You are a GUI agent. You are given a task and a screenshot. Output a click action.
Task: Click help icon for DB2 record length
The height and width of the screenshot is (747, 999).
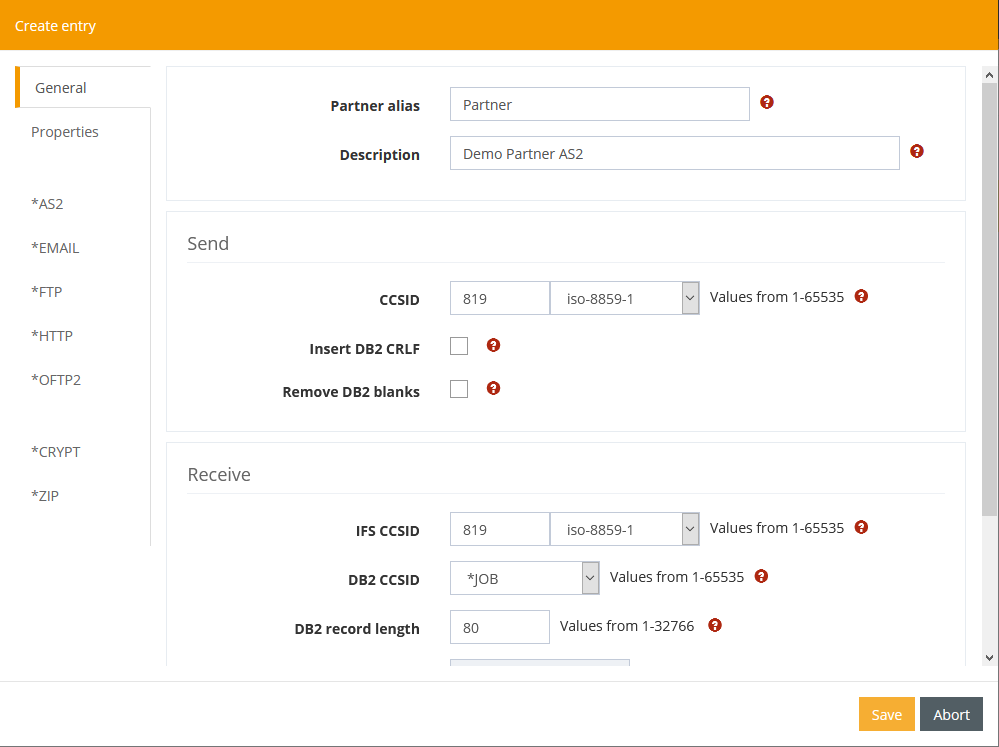pyautogui.click(x=714, y=625)
